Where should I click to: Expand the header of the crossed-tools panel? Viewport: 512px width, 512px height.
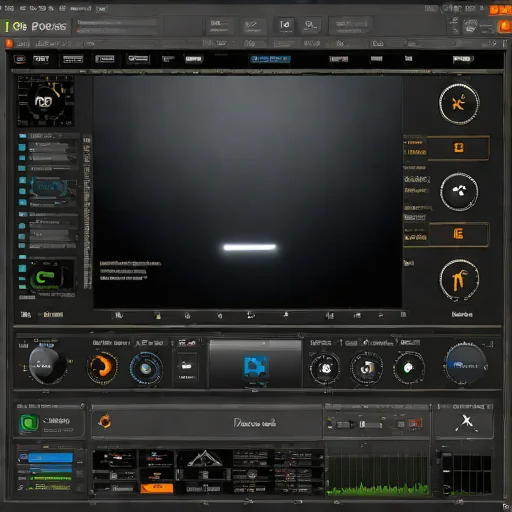(x=465, y=407)
